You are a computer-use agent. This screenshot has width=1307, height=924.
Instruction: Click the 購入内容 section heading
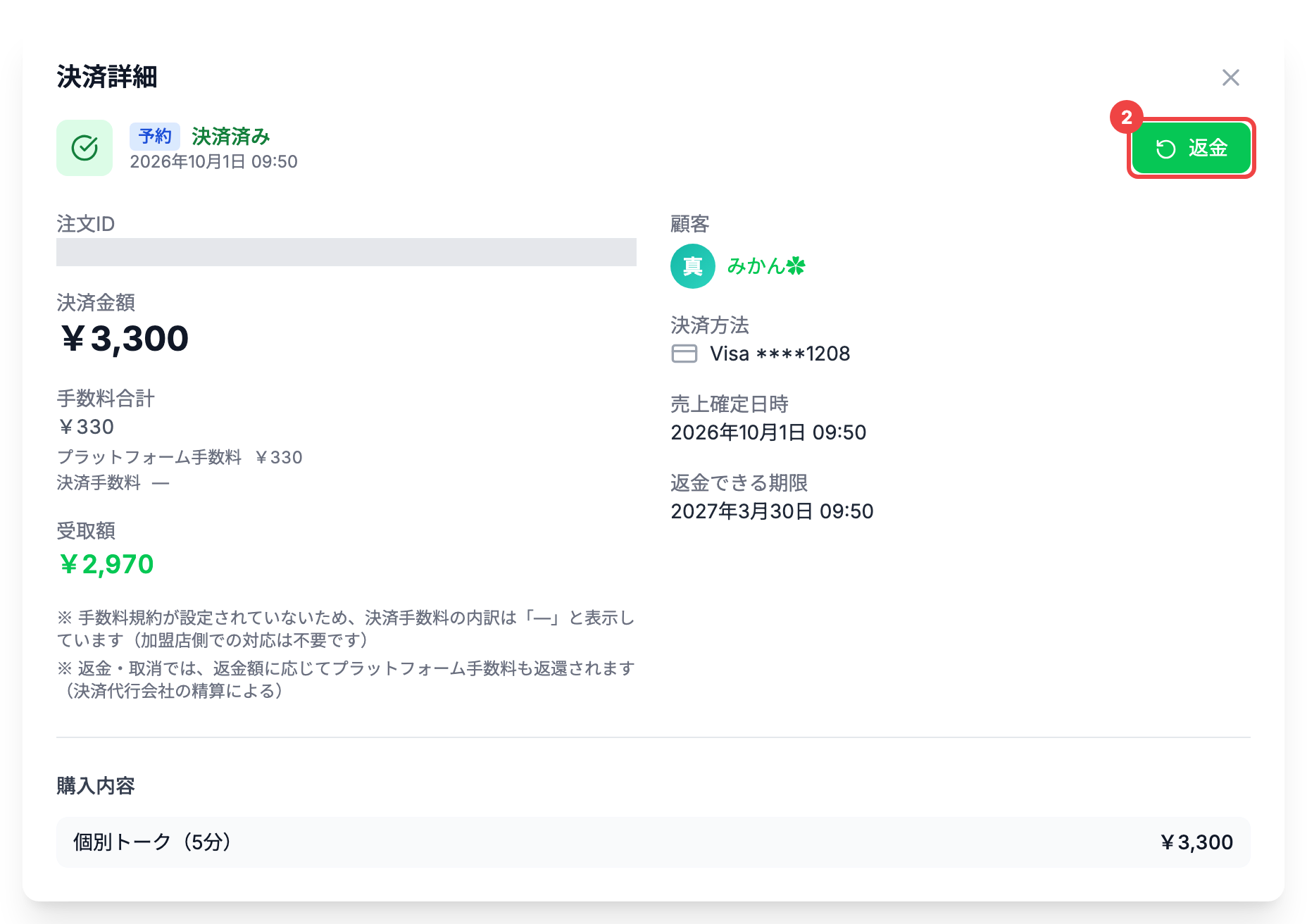[x=96, y=786]
